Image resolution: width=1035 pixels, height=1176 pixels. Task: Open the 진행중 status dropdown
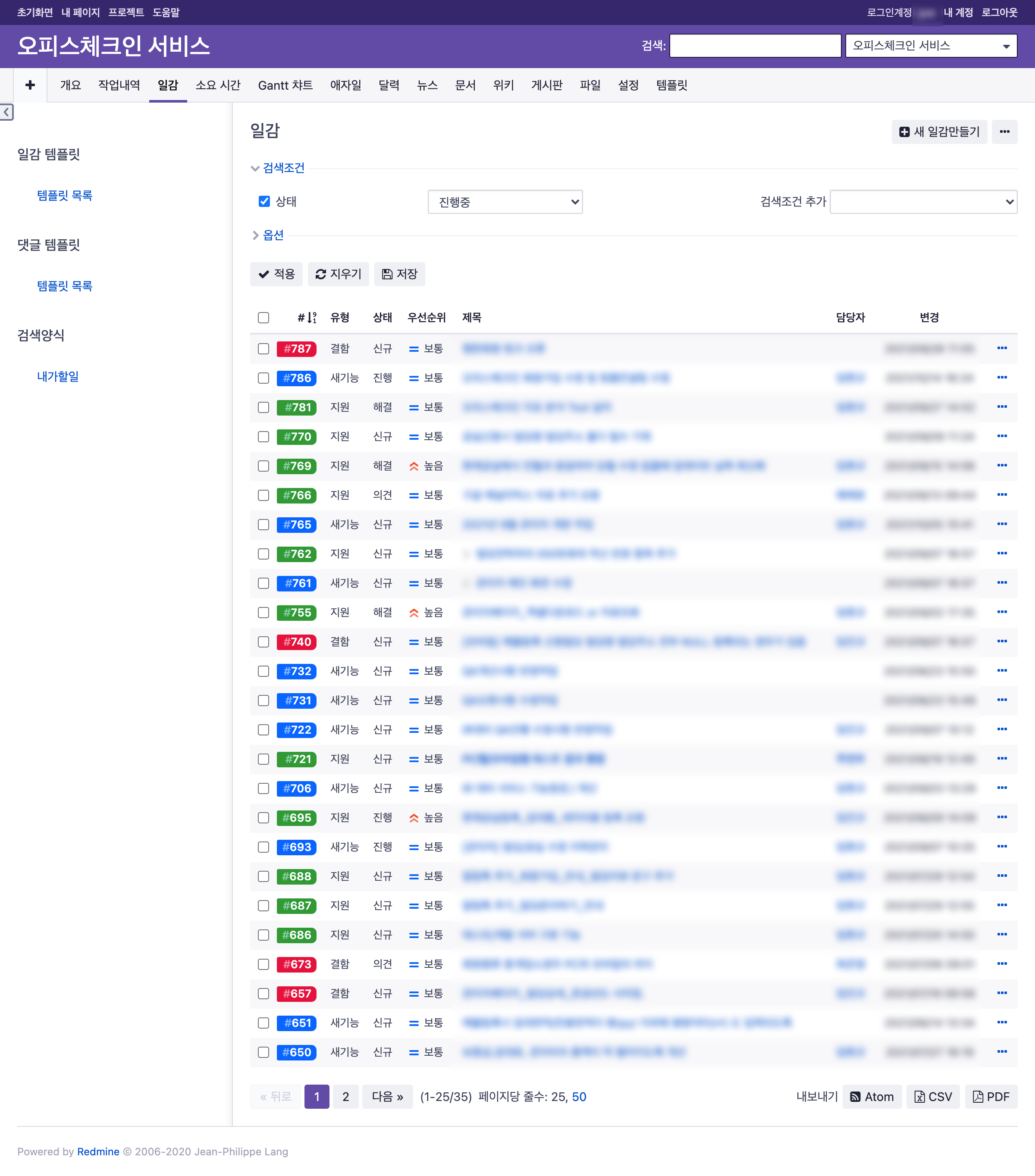505,202
